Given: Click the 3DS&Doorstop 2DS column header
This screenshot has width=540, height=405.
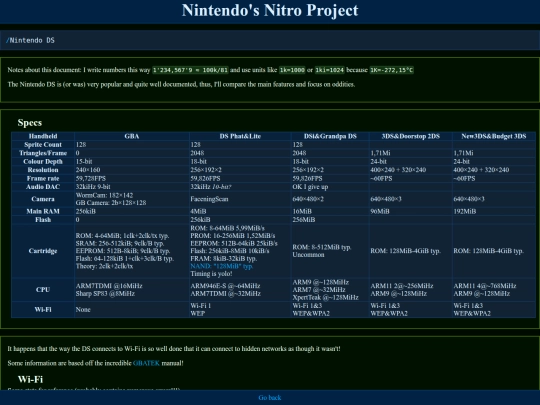Looking at the screenshot, I should (x=411, y=136).
